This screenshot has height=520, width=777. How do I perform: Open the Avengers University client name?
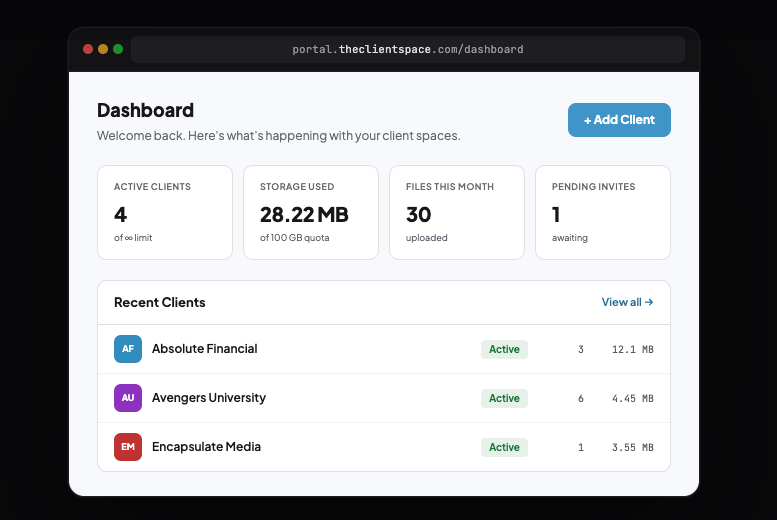pyautogui.click(x=209, y=398)
